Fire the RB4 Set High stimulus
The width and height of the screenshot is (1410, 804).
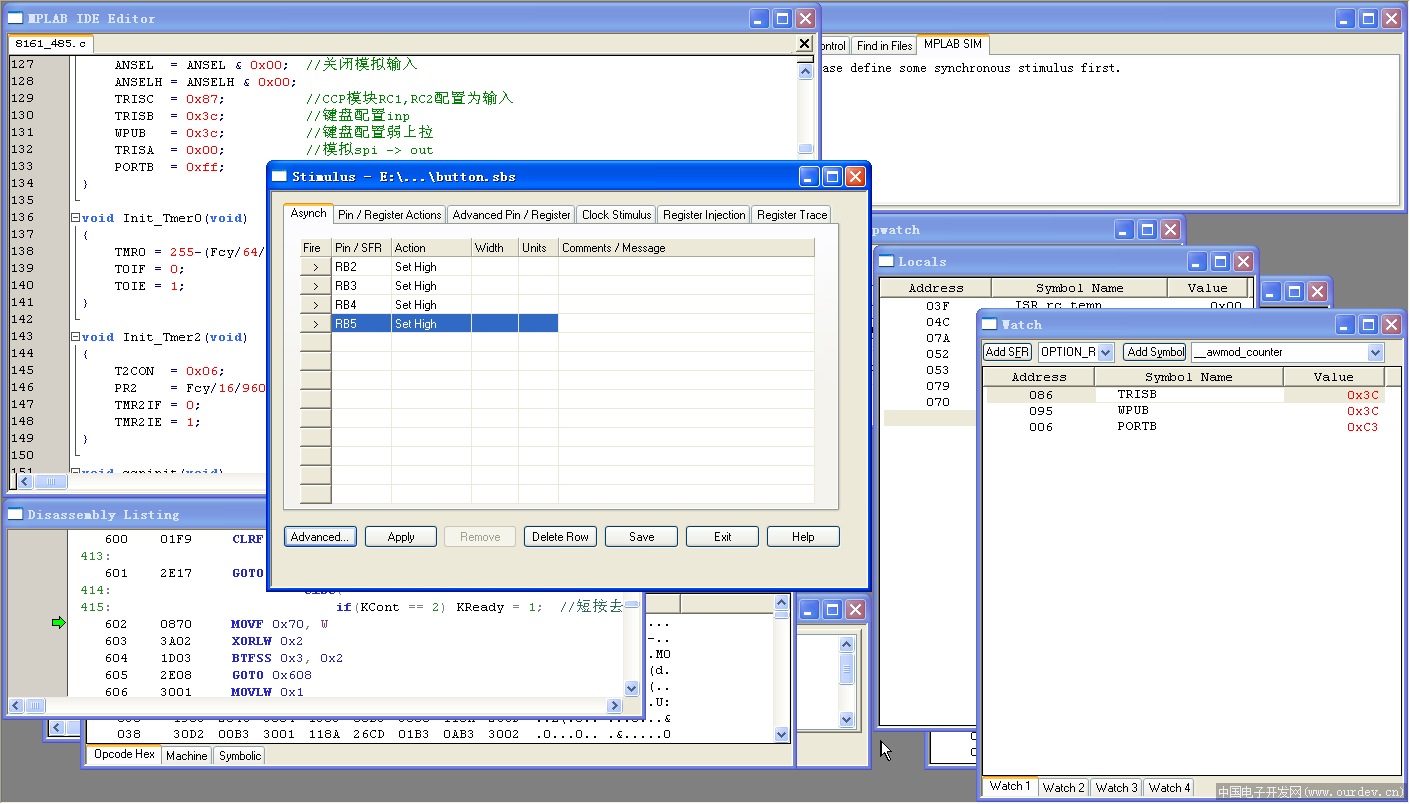pyautogui.click(x=315, y=305)
